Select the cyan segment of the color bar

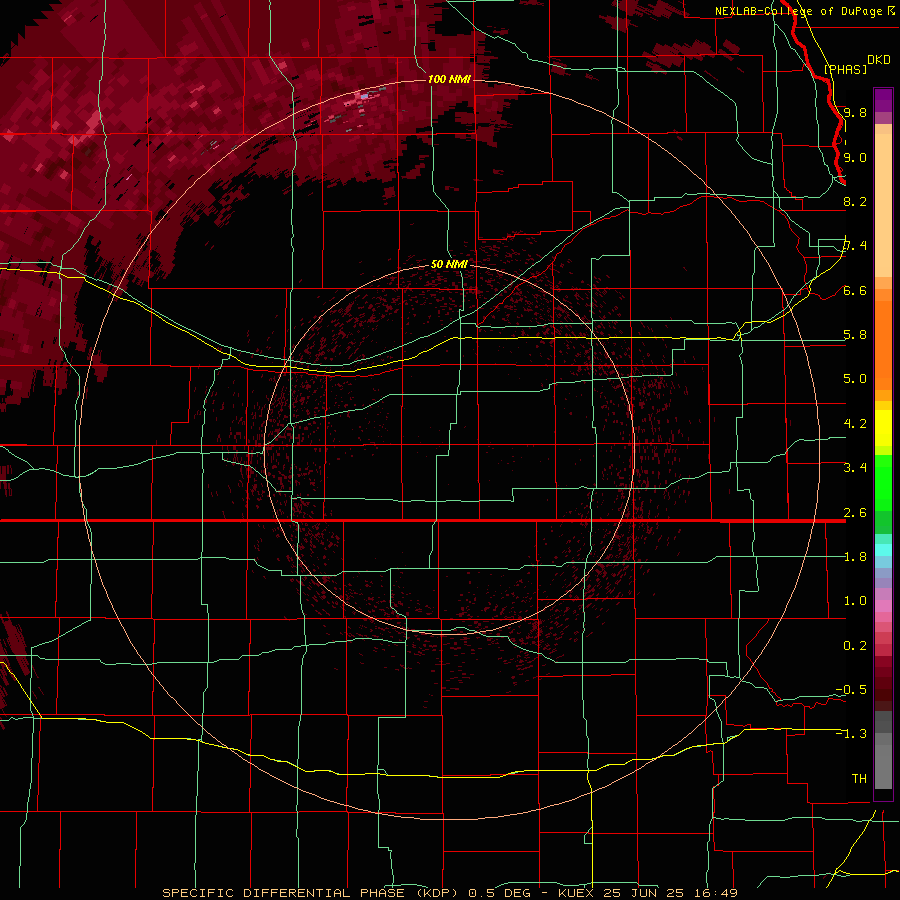pyautogui.click(x=883, y=550)
